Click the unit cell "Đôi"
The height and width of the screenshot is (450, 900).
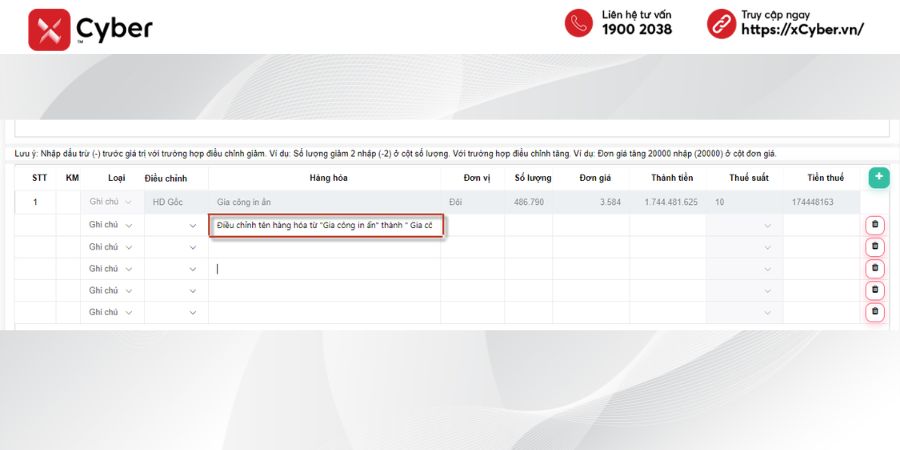click(472, 202)
